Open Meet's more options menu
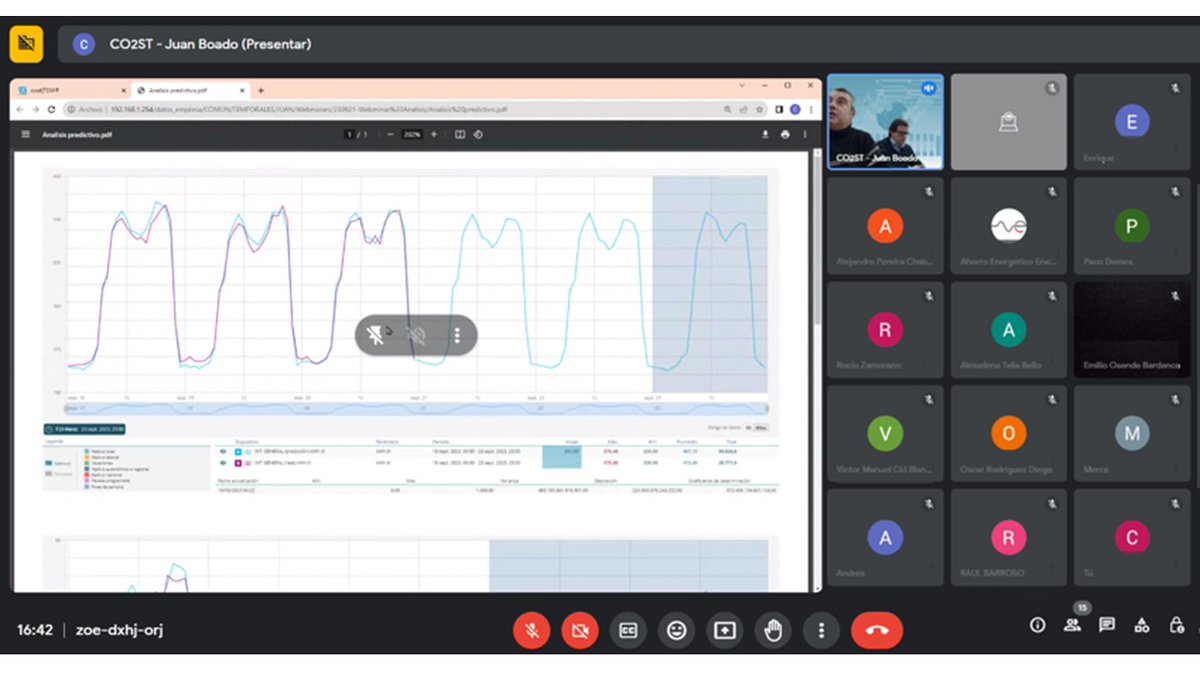The width and height of the screenshot is (1200, 675). click(x=821, y=631)
